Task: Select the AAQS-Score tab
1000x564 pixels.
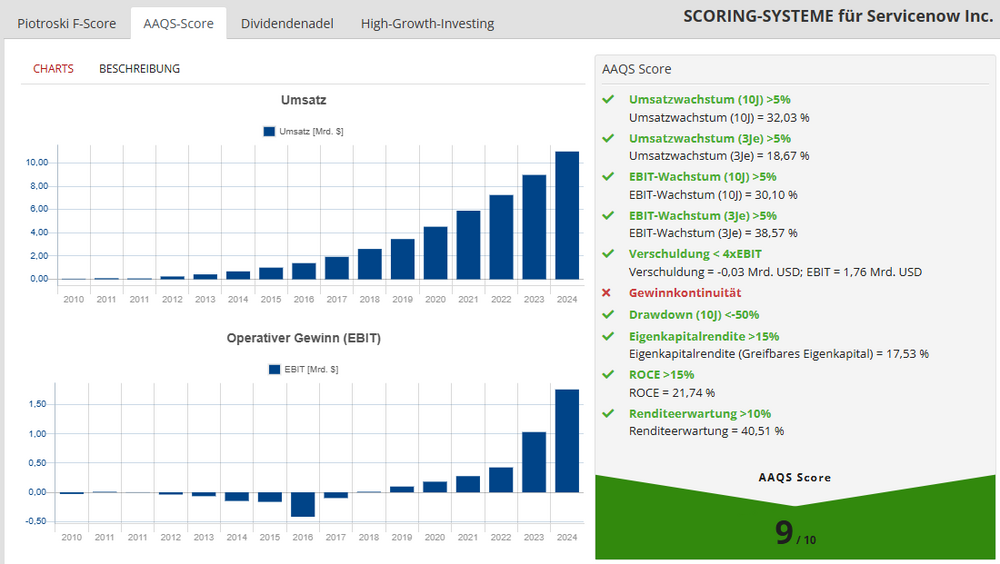Action: (x=179, y=24)
